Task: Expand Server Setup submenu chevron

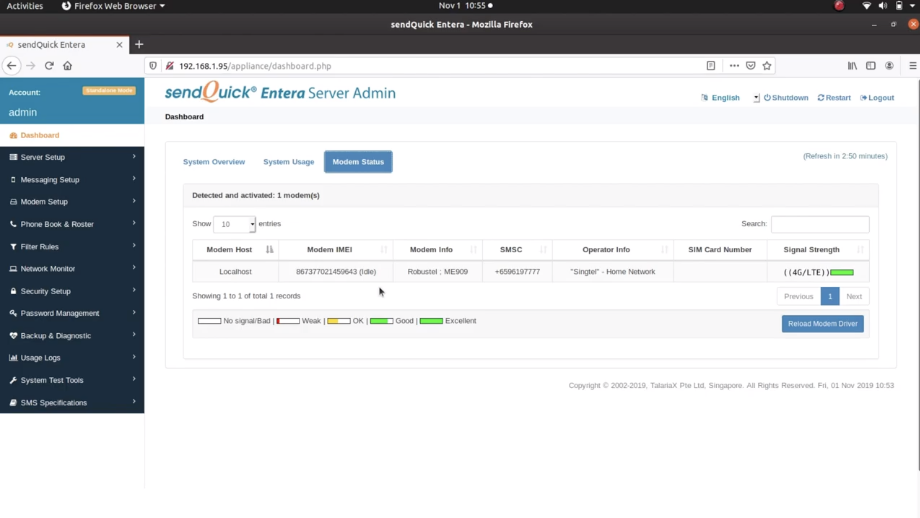Action: click(134, 157)
